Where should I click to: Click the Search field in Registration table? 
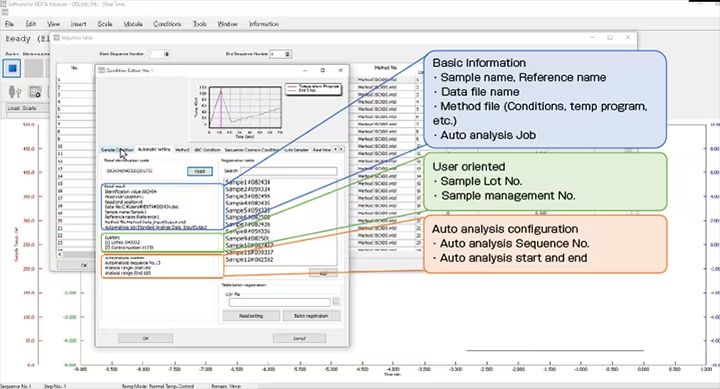(x=288, y=171)
